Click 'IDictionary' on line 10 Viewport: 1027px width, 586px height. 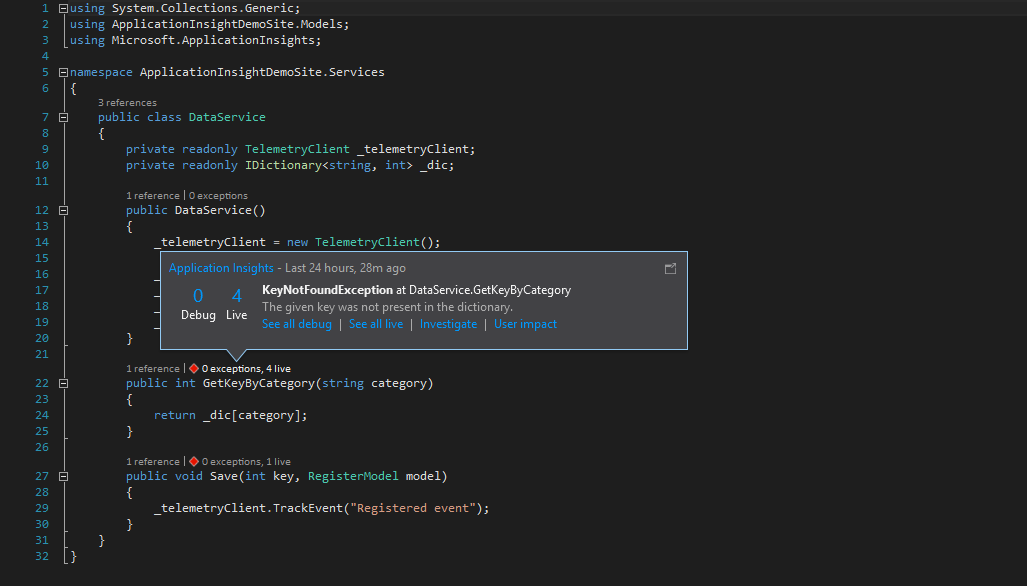(284, 165)
